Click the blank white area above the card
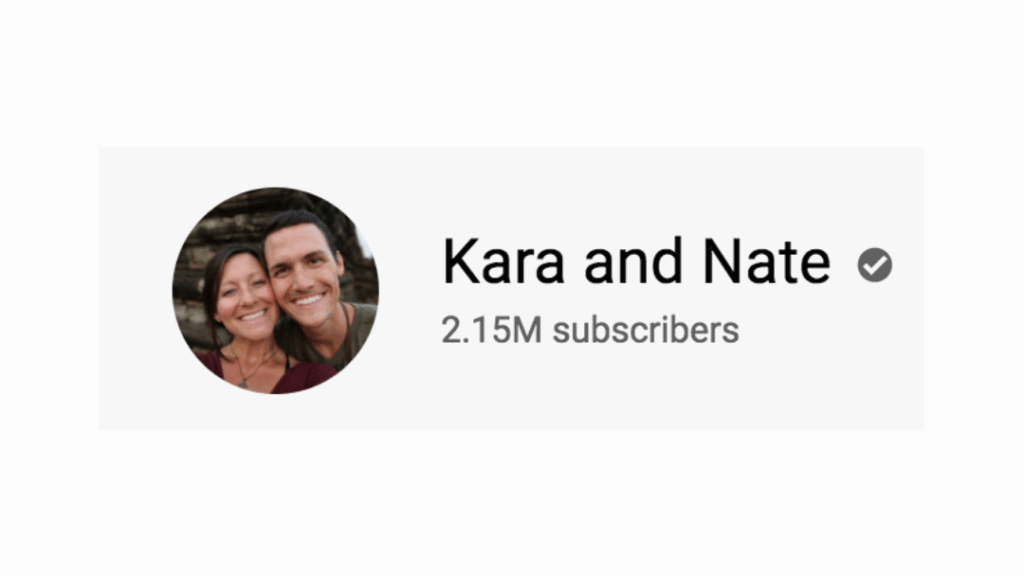 coord(512,72)
